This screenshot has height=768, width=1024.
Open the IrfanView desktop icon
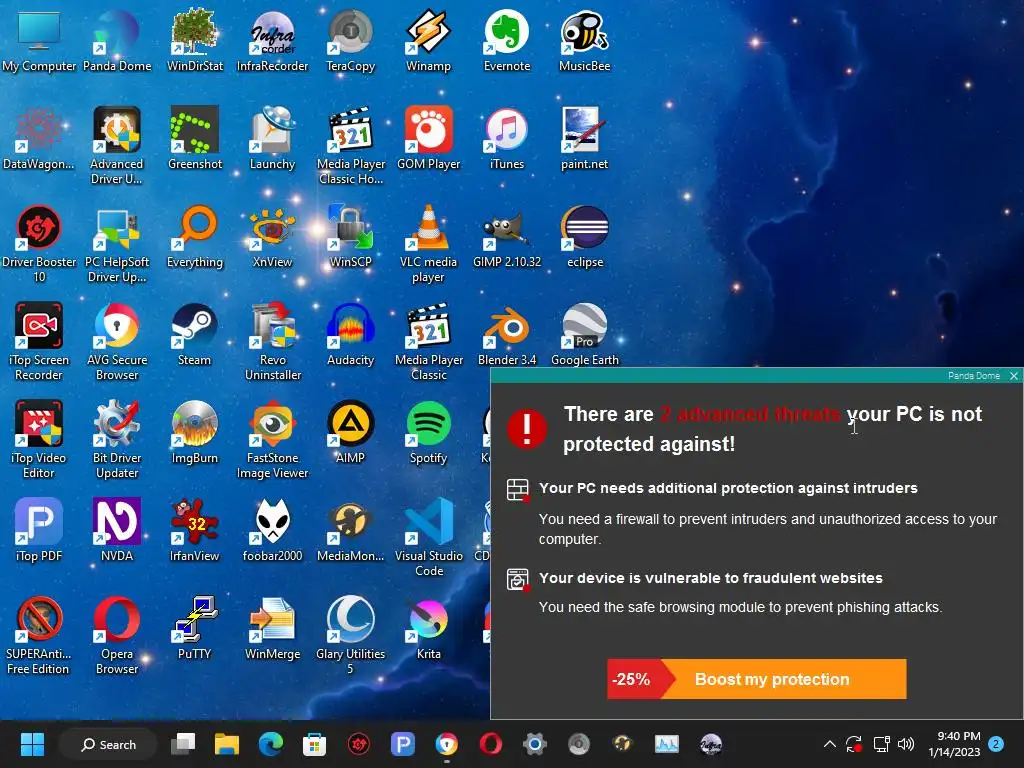click(x=195, y=530)
